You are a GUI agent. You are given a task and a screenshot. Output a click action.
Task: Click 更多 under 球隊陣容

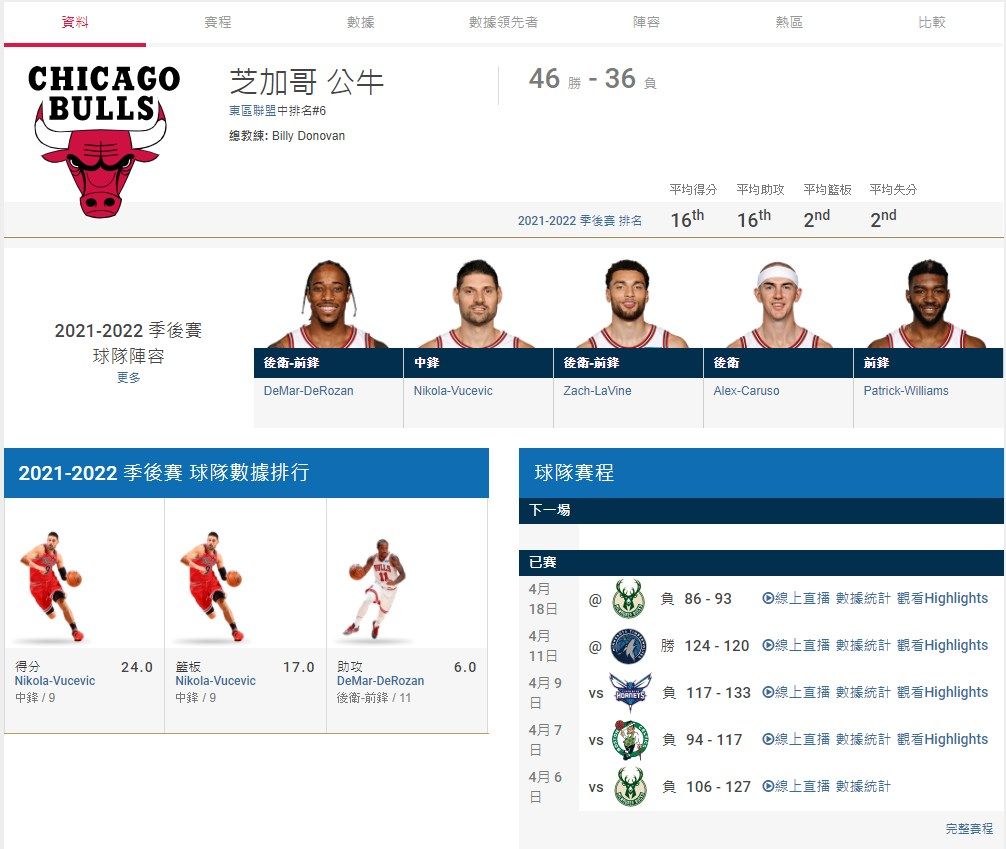pos(128,377)
